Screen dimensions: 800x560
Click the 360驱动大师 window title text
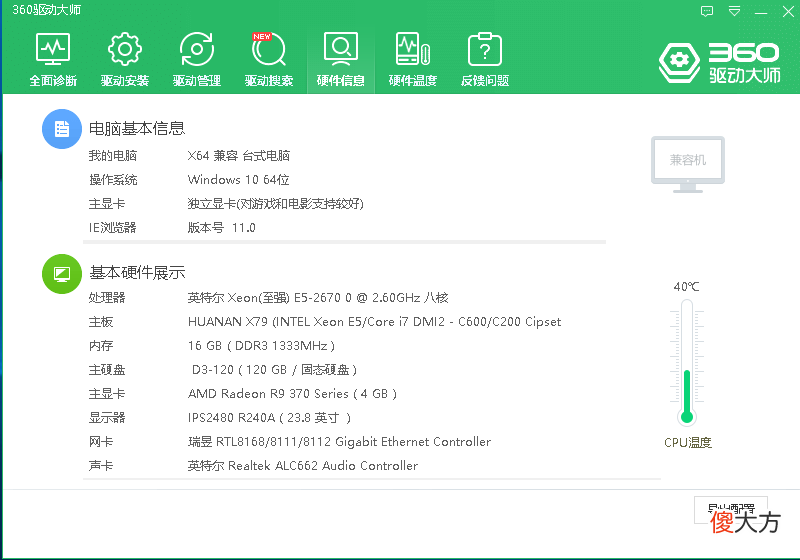[46, 10]
